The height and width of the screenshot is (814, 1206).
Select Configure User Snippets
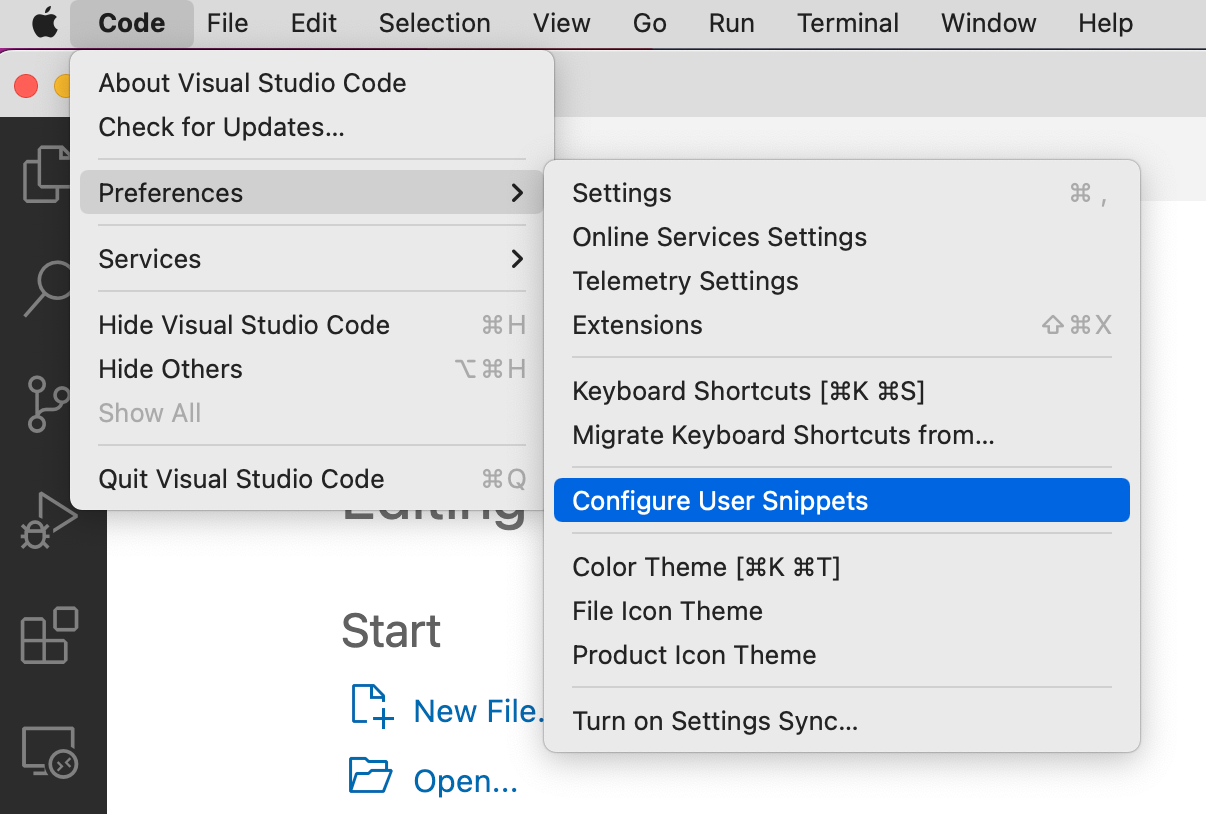(720, 501)
